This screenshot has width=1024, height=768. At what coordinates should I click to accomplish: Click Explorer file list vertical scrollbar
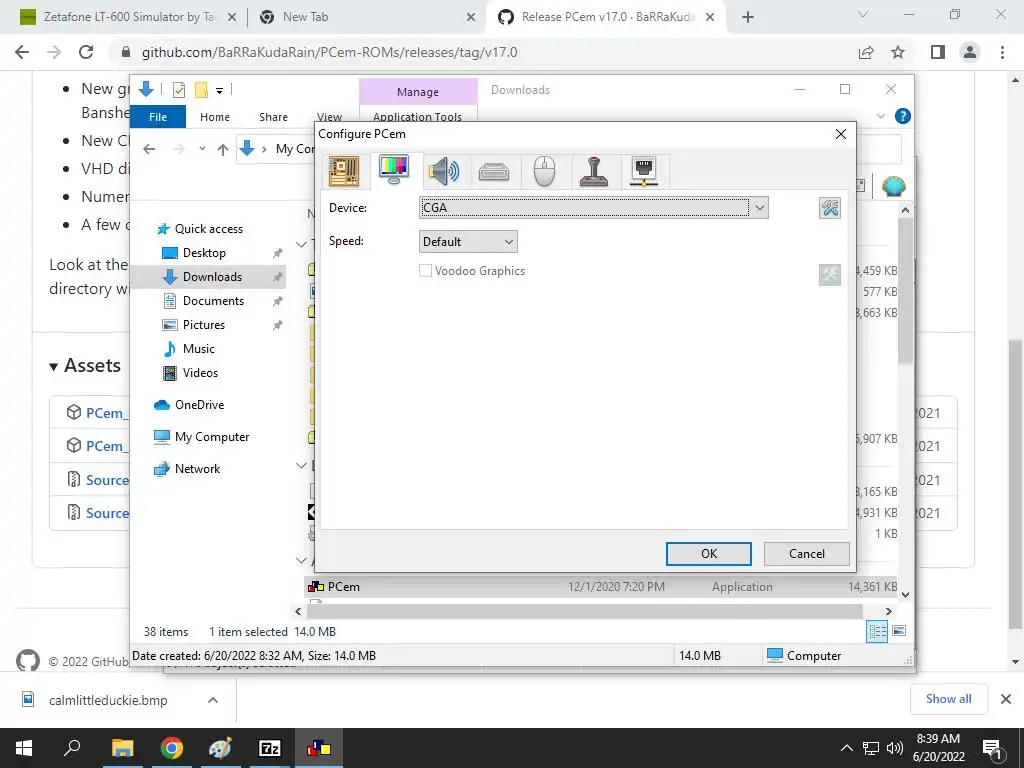pyautogui.click(x=905, y=292)
